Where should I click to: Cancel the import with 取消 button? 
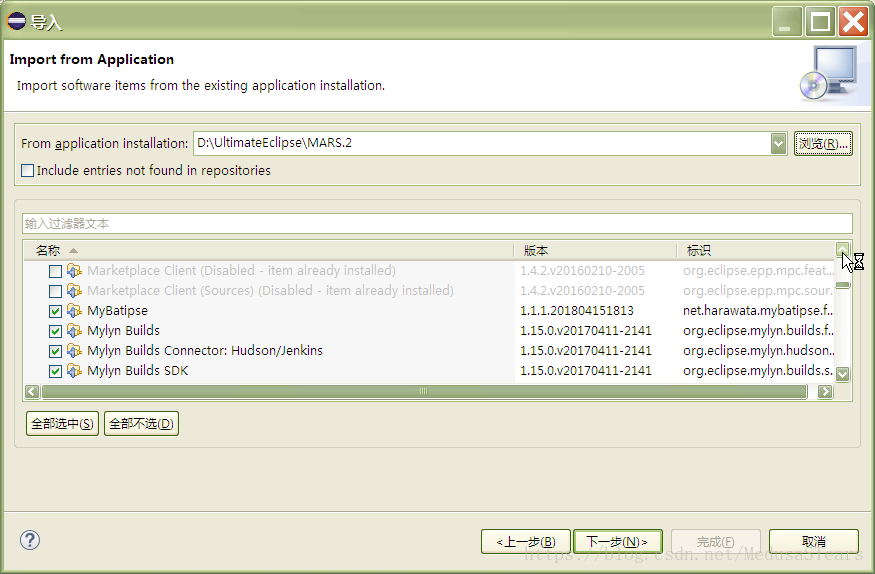814,542
